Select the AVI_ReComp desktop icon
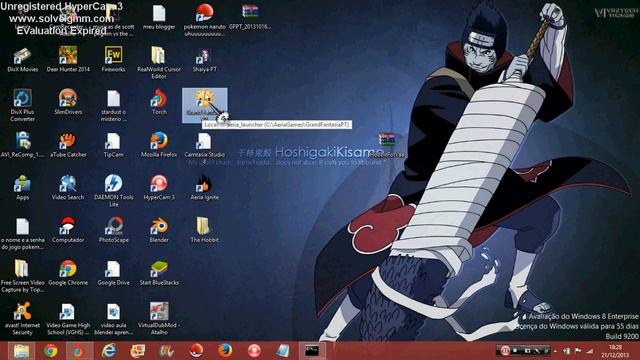 (22, 145)
